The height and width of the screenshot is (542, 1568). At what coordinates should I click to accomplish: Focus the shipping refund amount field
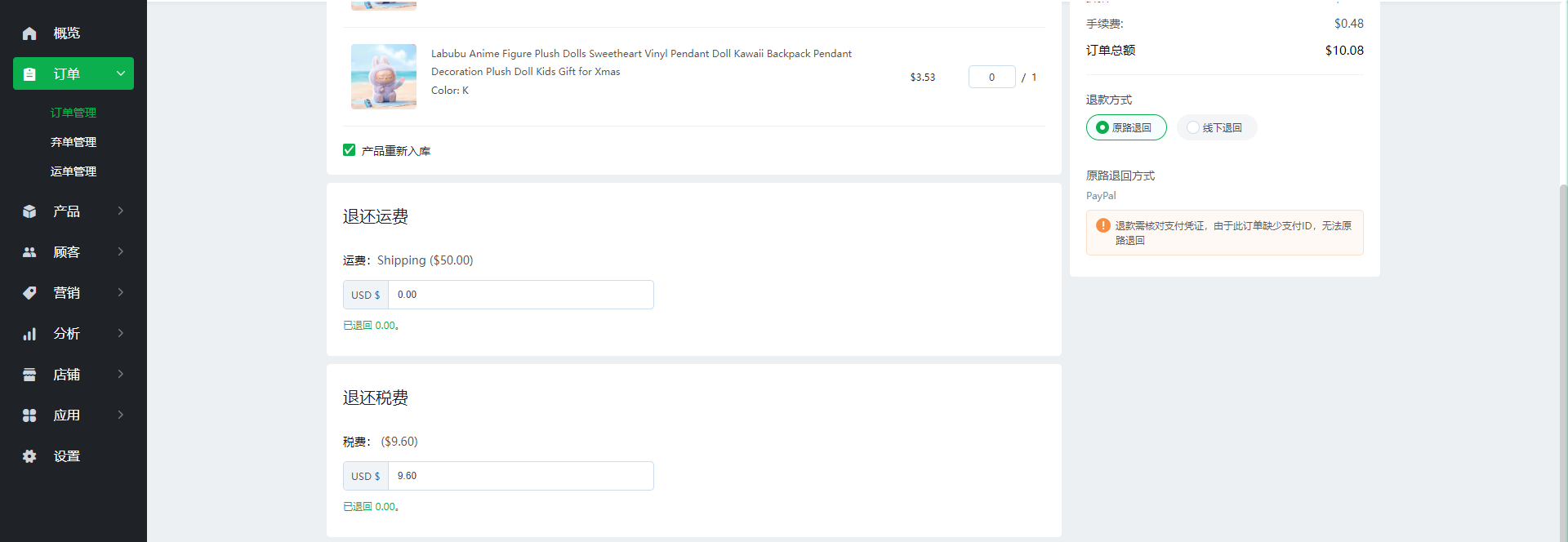point(520,295)
